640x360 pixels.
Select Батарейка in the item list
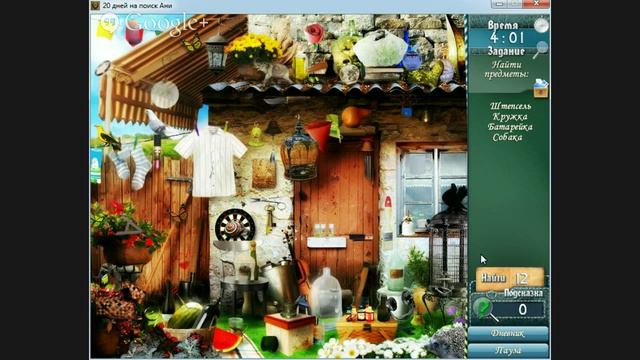510,127
